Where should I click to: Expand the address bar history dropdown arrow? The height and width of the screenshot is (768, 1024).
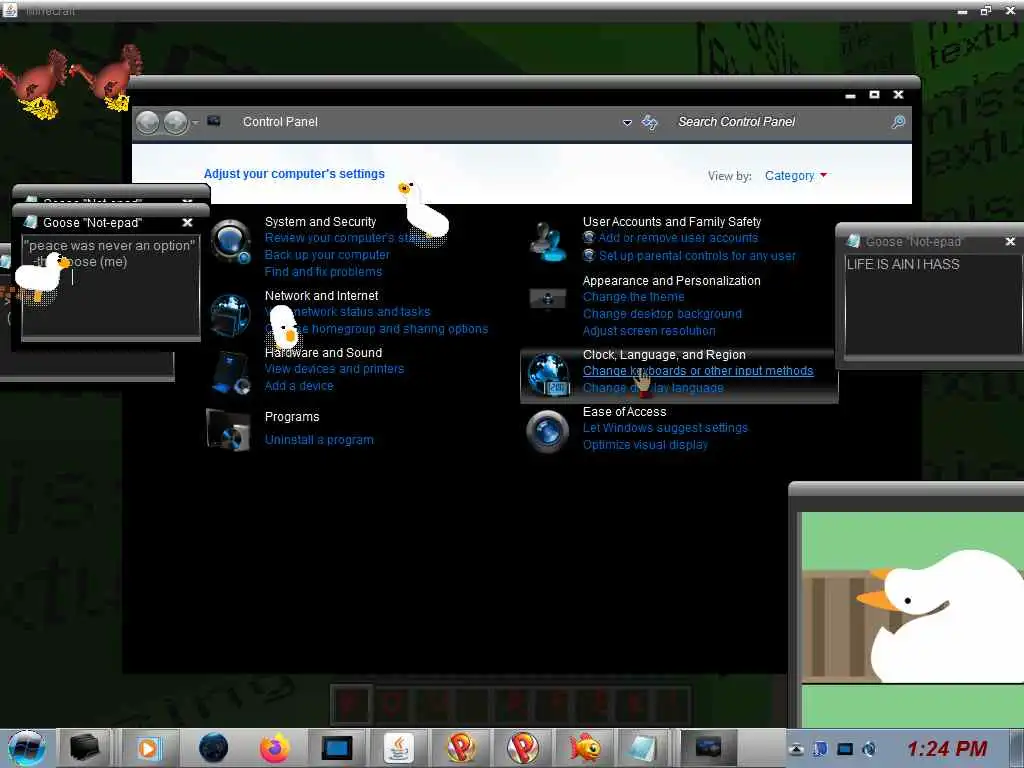(x=627, y=123)
